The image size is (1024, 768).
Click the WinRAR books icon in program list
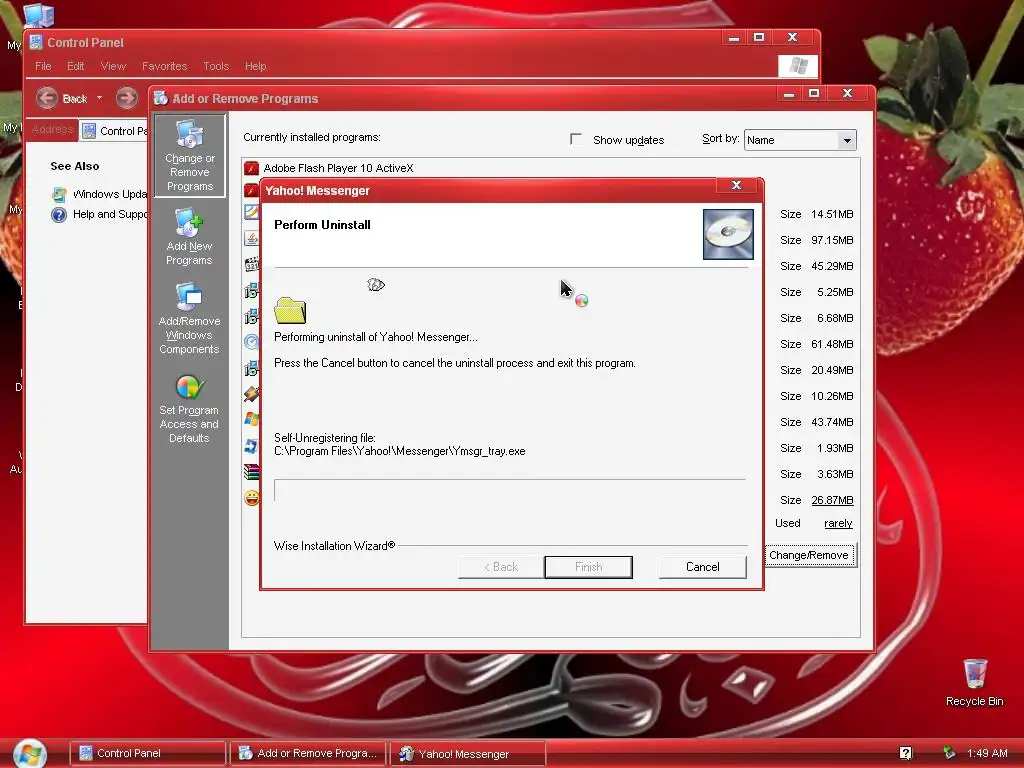pos(251,472)
